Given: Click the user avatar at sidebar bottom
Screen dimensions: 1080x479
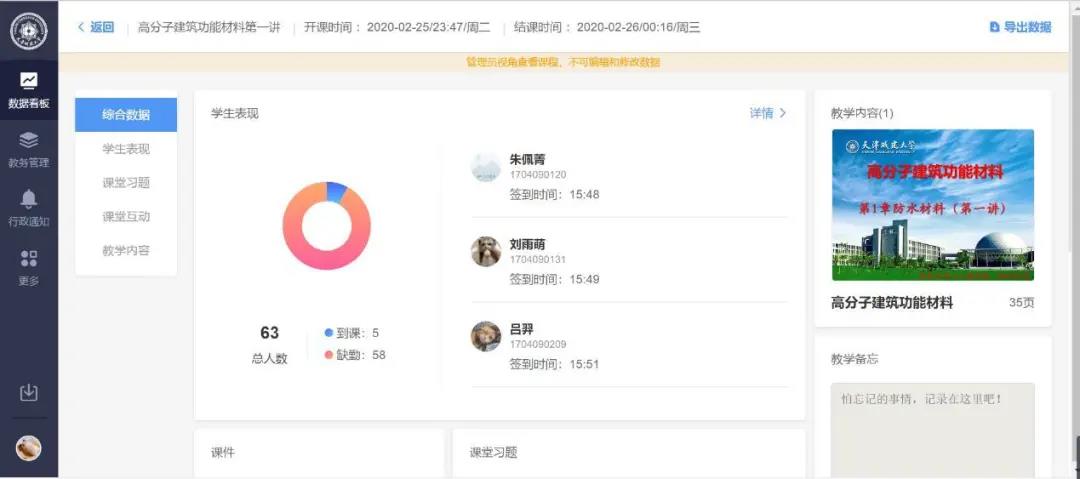Looking at the screenshot, I should coord(28,448).
